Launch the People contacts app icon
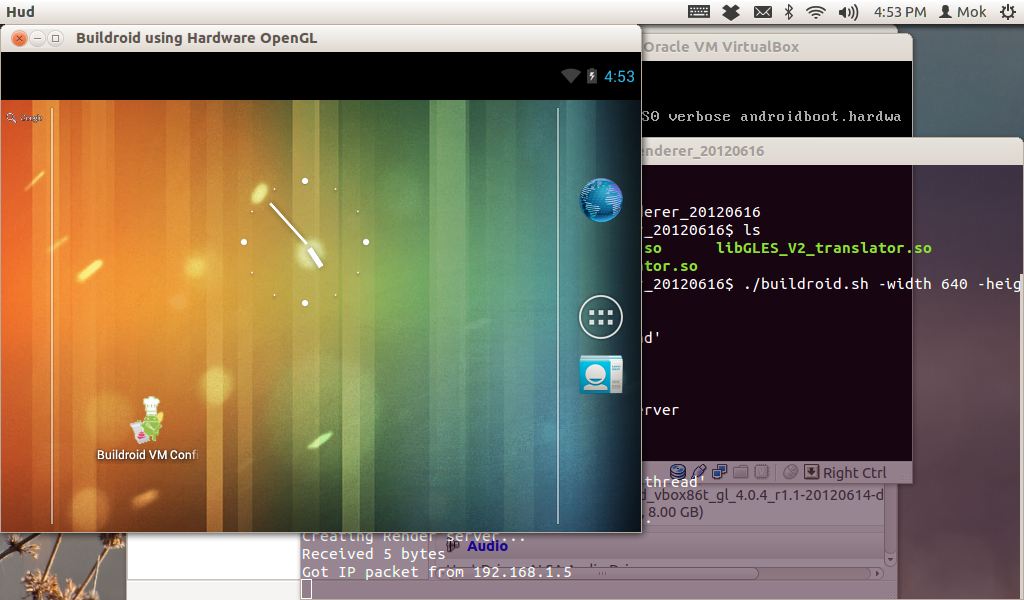The width and height of the screenshot is (1024, 600). (601, 374)
